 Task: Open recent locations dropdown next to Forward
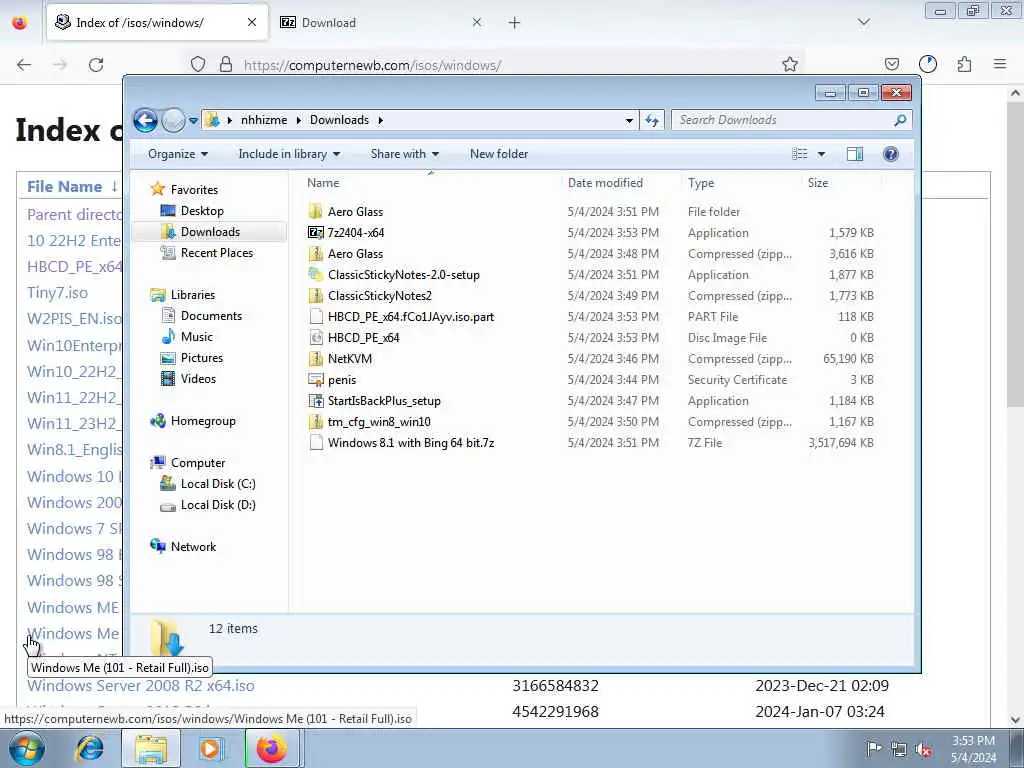coord(193,121)
